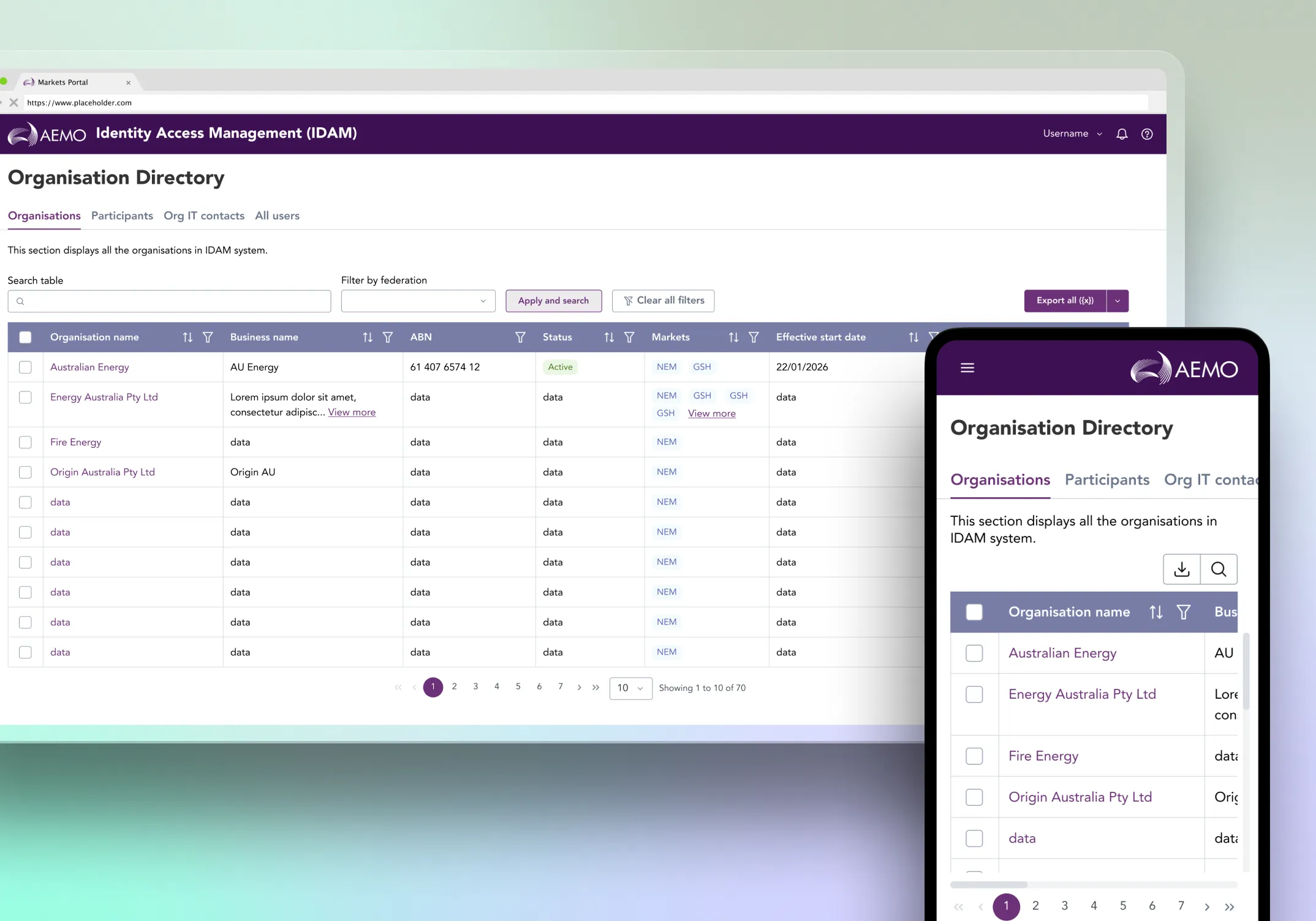Sort the Markets column
1316x921 pixels.
pyautogui.click(x=733, y=337)
